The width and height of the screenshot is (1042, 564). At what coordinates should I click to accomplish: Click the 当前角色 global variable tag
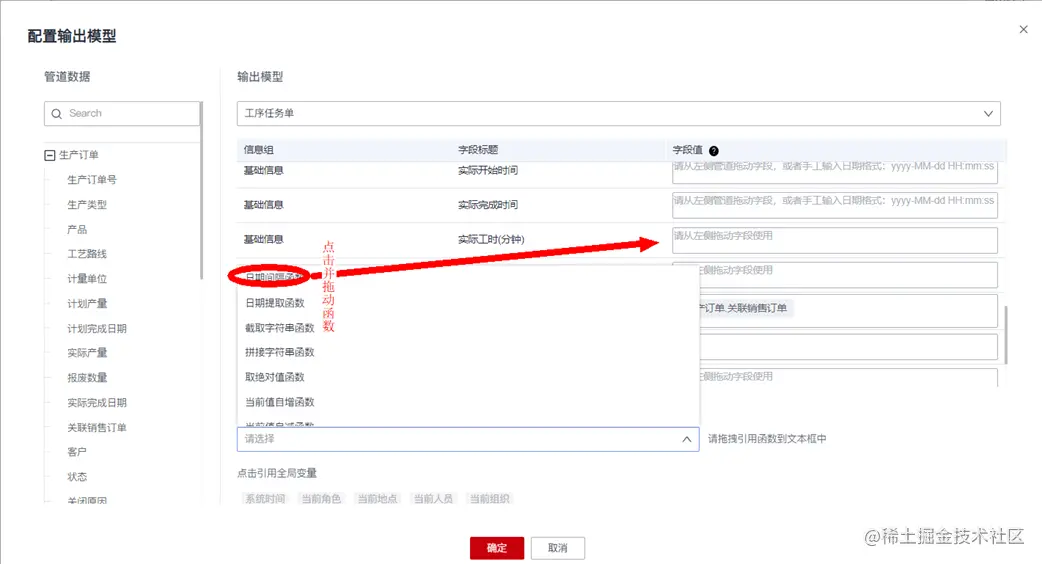(321, 499)
